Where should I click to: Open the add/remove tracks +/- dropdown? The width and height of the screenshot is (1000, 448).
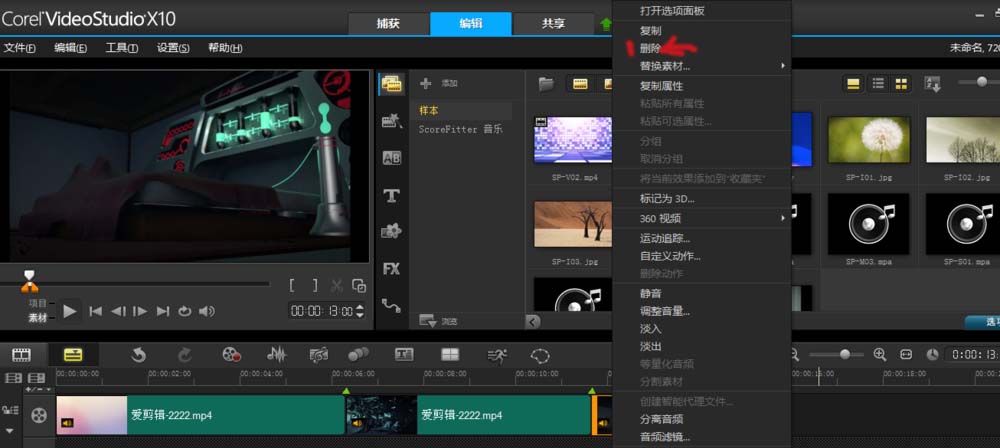pos(38,389)
